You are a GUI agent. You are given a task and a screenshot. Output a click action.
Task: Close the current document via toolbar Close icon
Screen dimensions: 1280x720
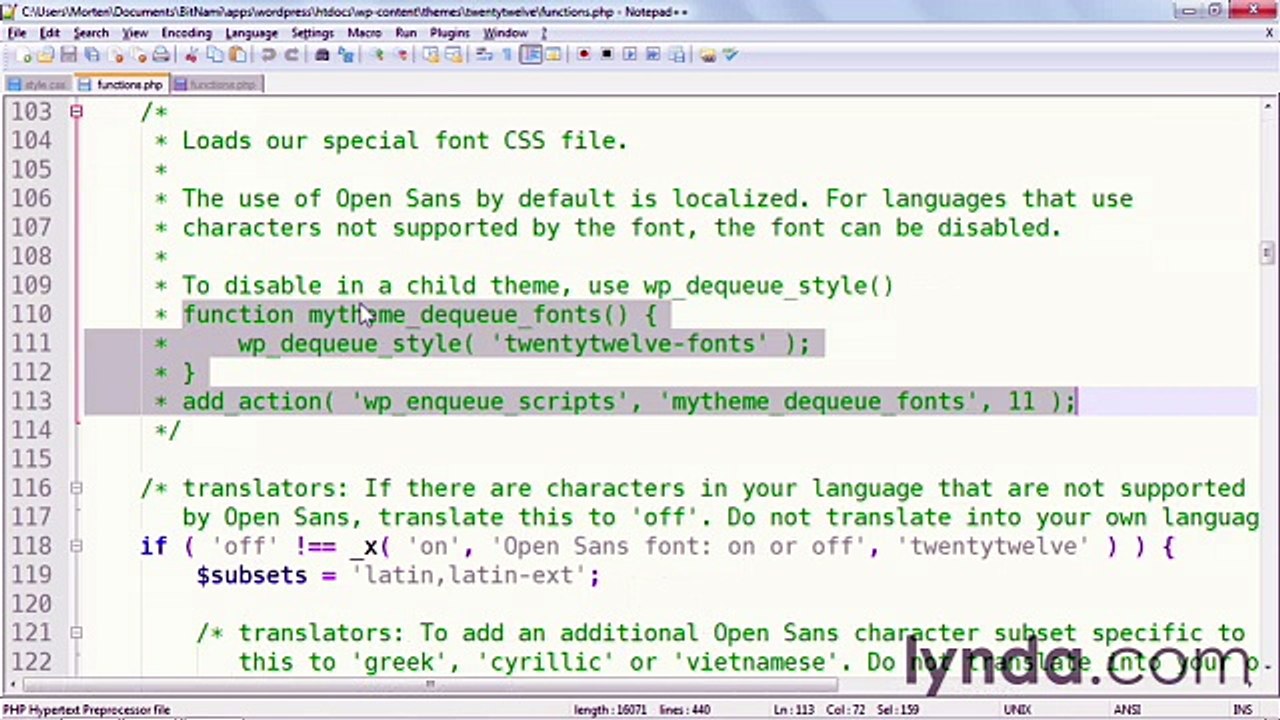116,55
